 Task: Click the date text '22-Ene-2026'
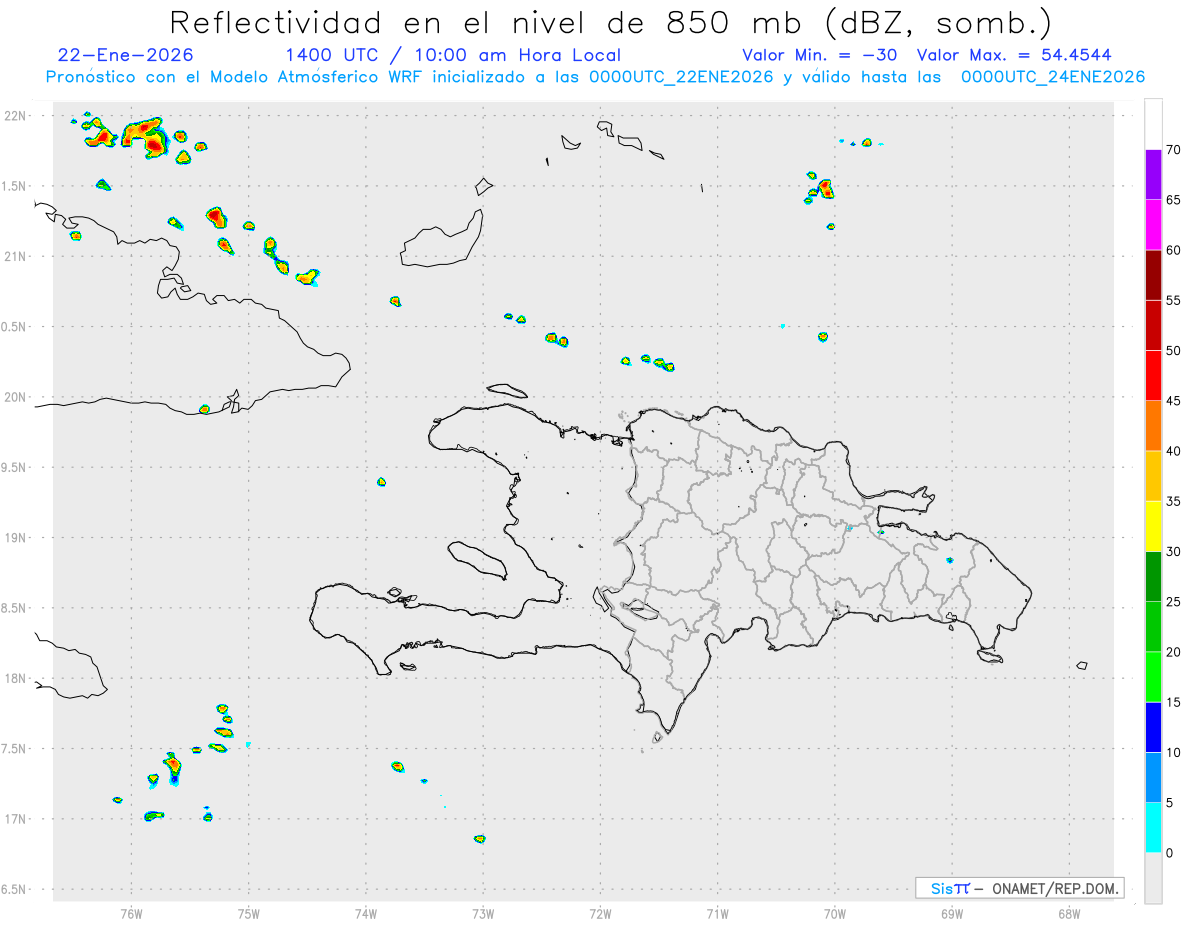126,55
